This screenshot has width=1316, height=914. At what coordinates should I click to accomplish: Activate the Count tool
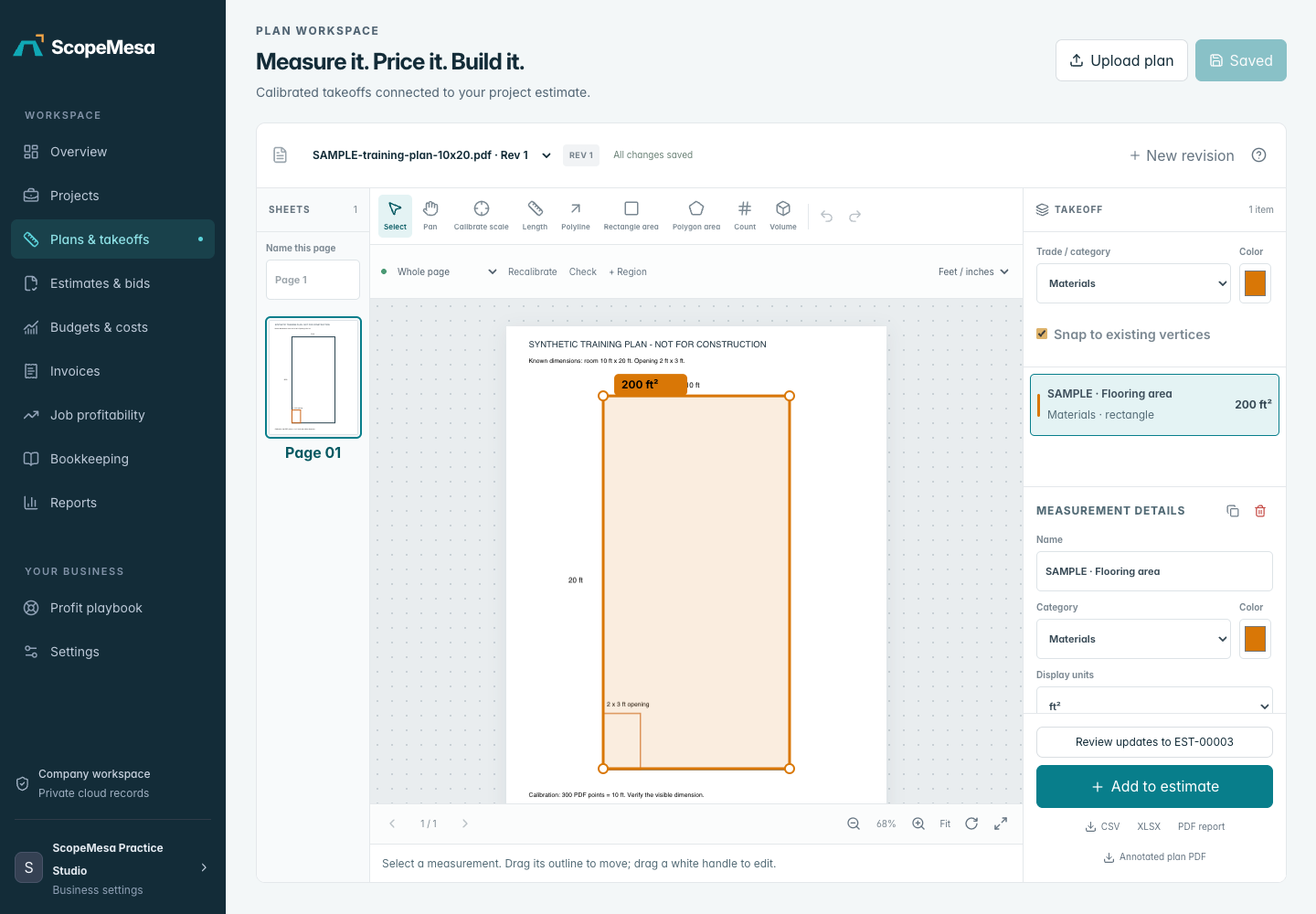(745, 216)
